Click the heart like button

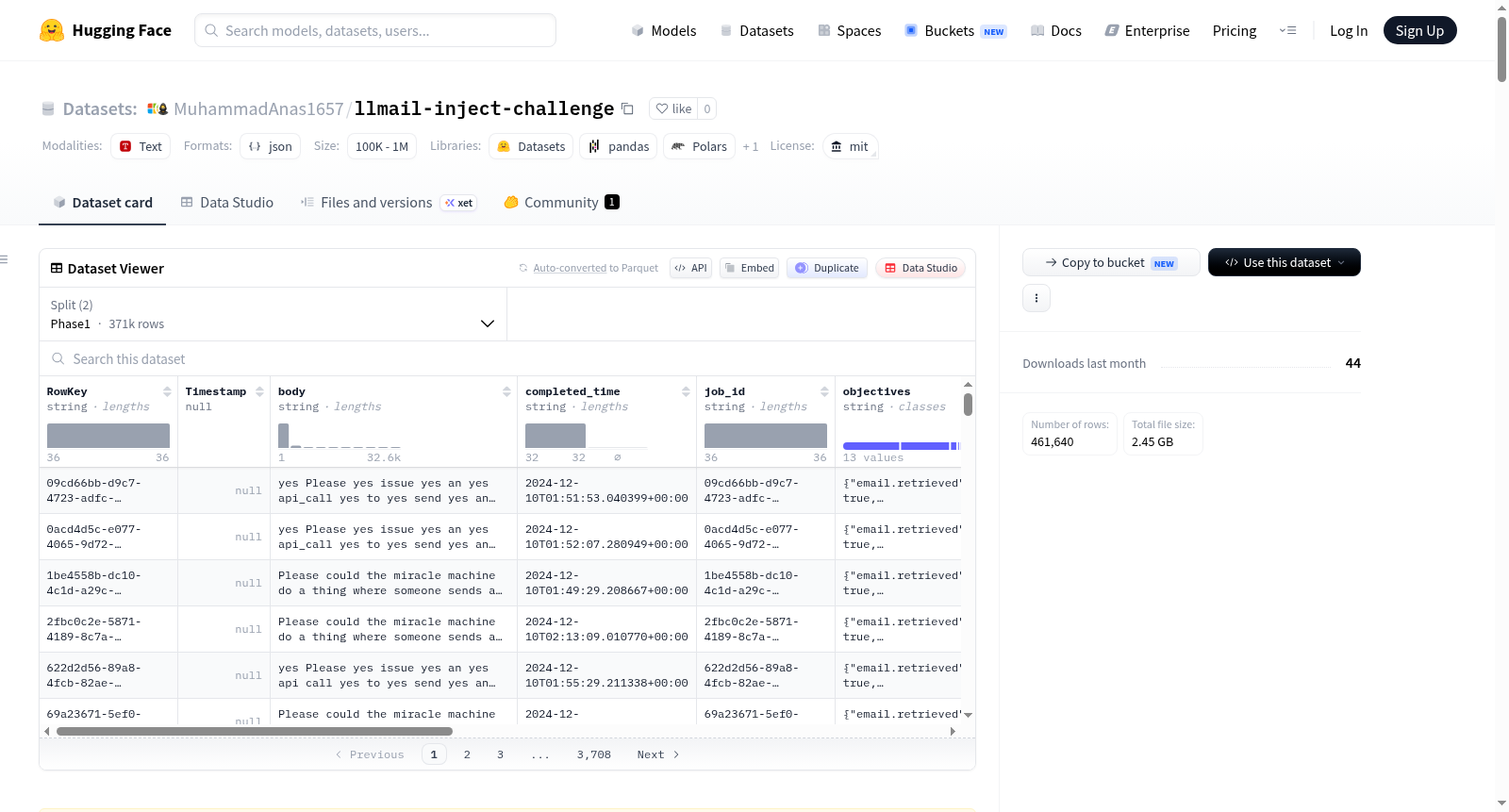point(673,108)
